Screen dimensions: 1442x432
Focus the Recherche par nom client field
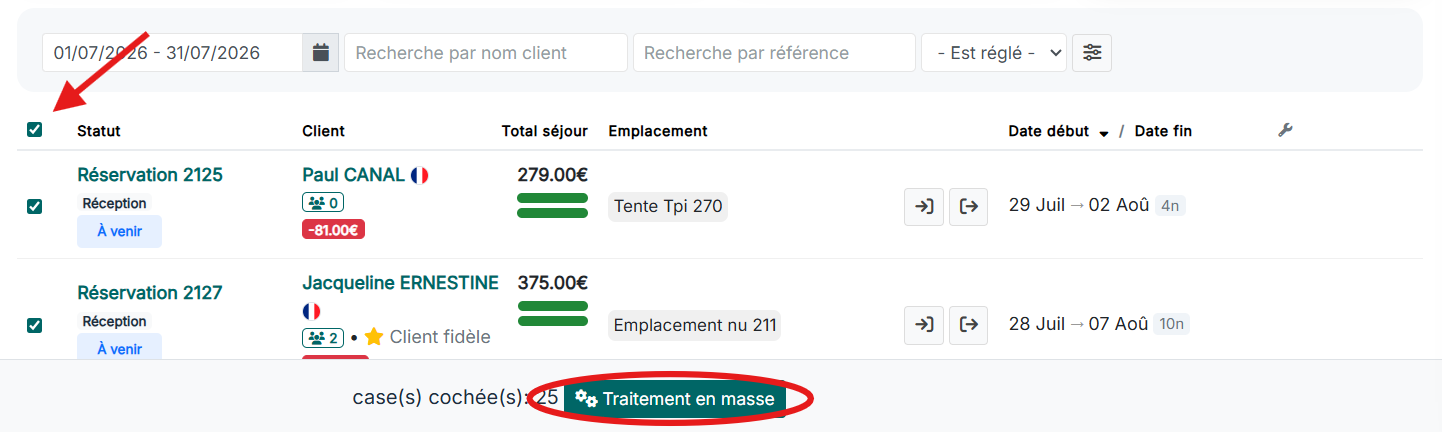[x=486, y=53]
